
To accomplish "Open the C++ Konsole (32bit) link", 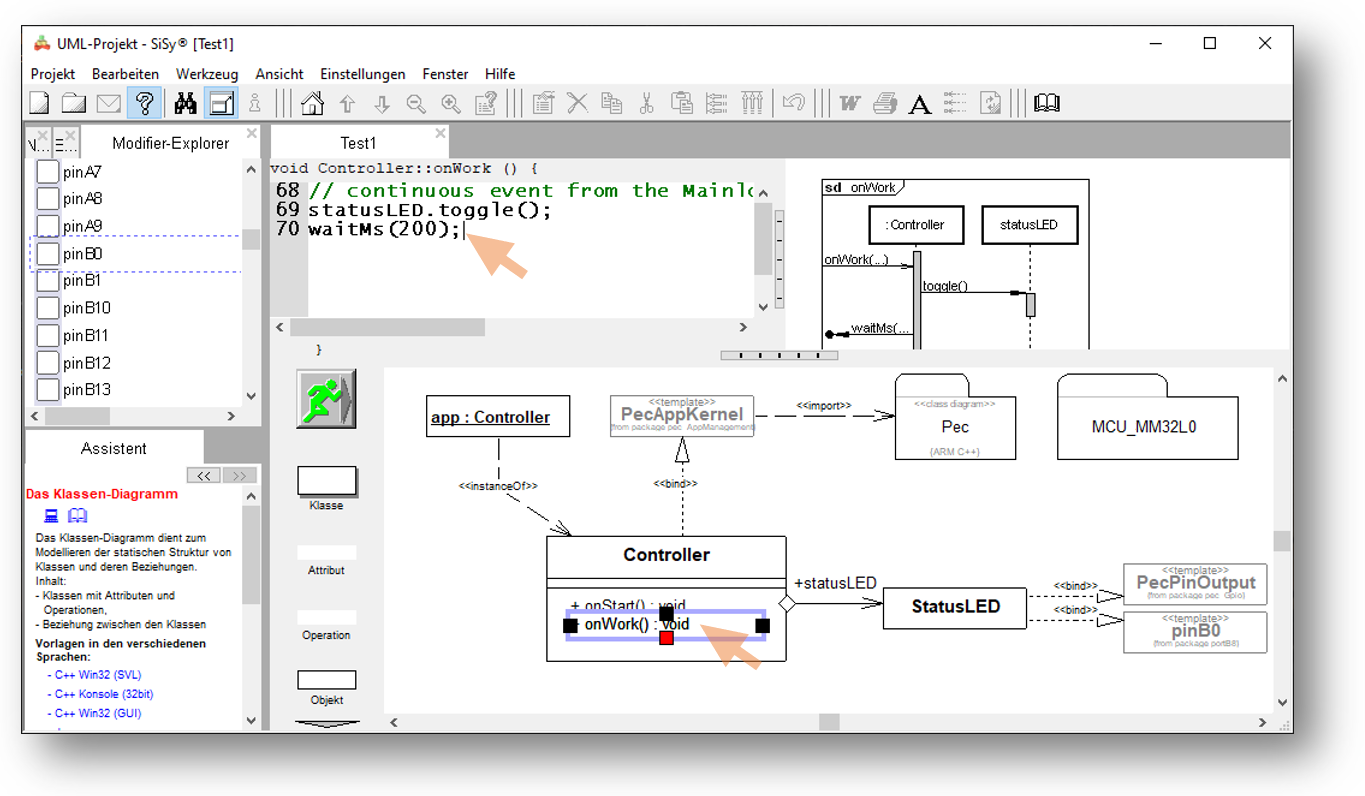I will pyautogui.click(x=104, y=694).
